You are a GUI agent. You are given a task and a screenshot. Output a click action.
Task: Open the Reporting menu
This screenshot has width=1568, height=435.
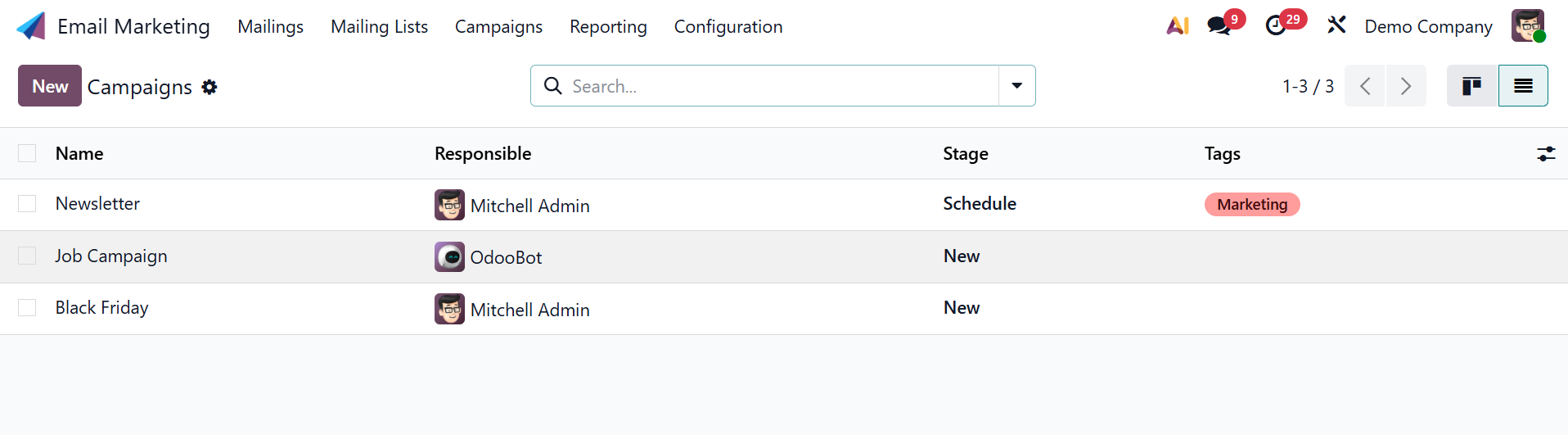pos(608,27)
